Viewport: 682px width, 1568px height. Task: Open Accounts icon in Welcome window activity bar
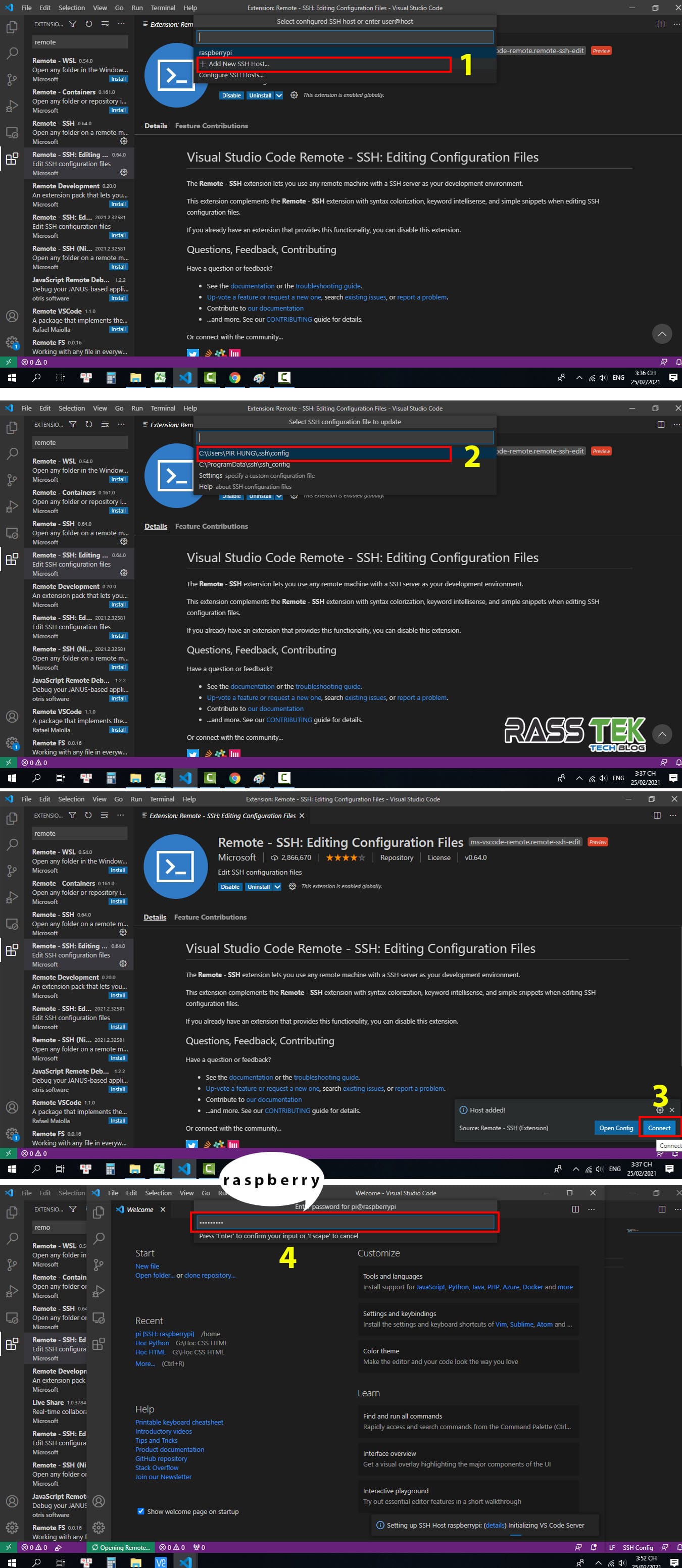(x=99, y=1501)
